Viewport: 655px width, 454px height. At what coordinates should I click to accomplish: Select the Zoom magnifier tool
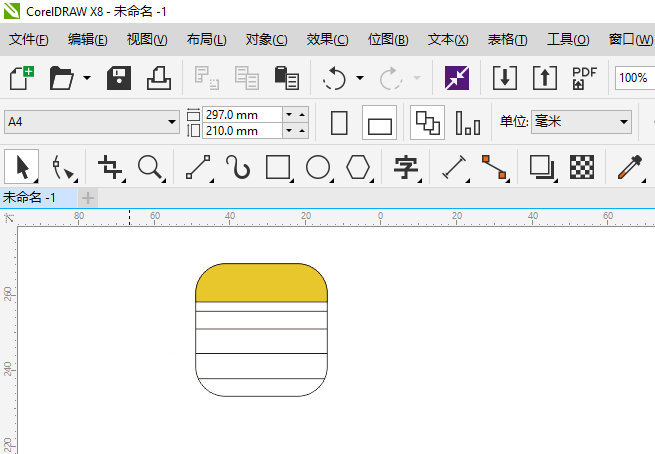[x=150, y=167]
